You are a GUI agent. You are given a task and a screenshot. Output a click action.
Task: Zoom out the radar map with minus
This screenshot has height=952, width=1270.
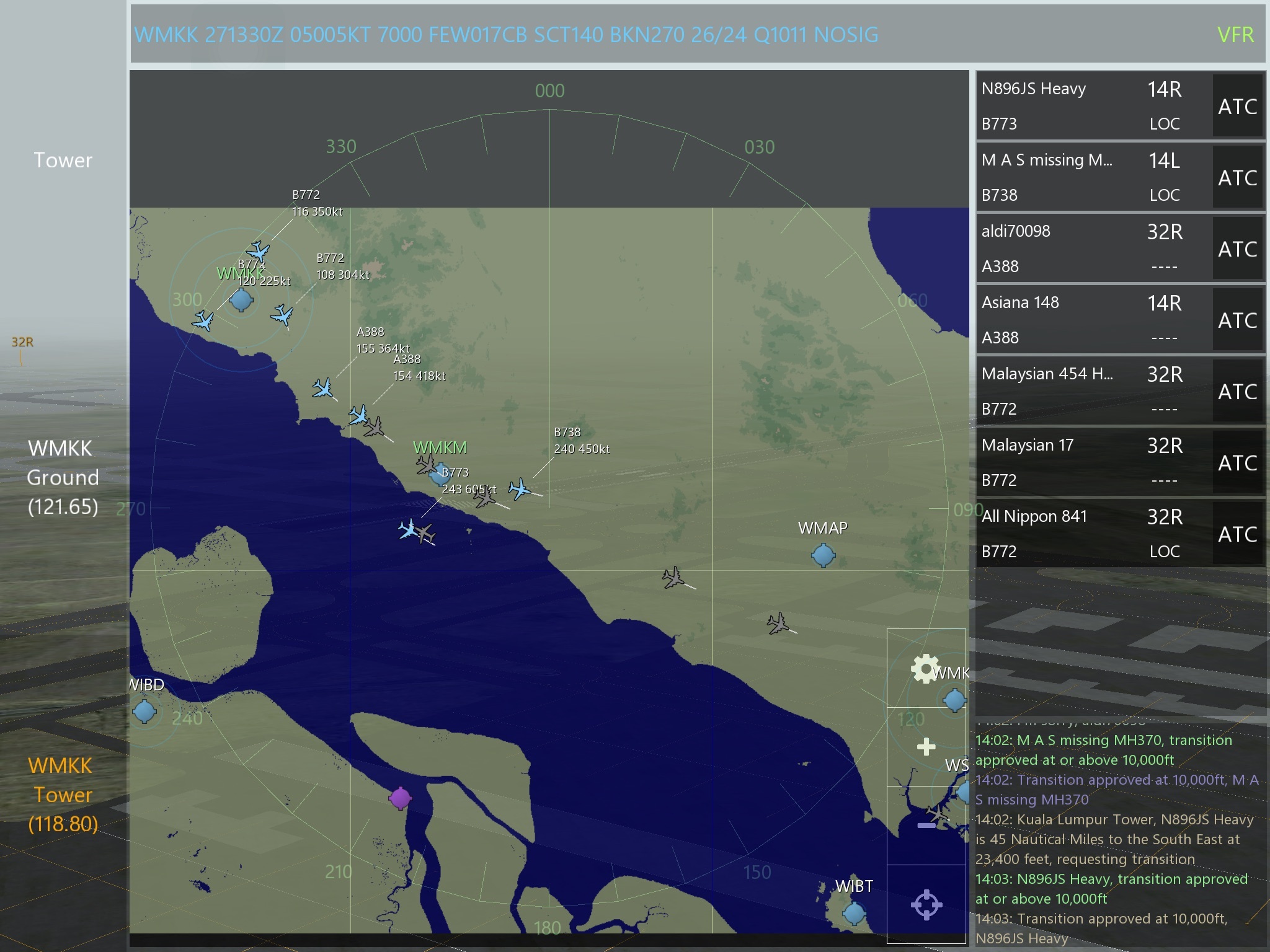coord(926,826)
